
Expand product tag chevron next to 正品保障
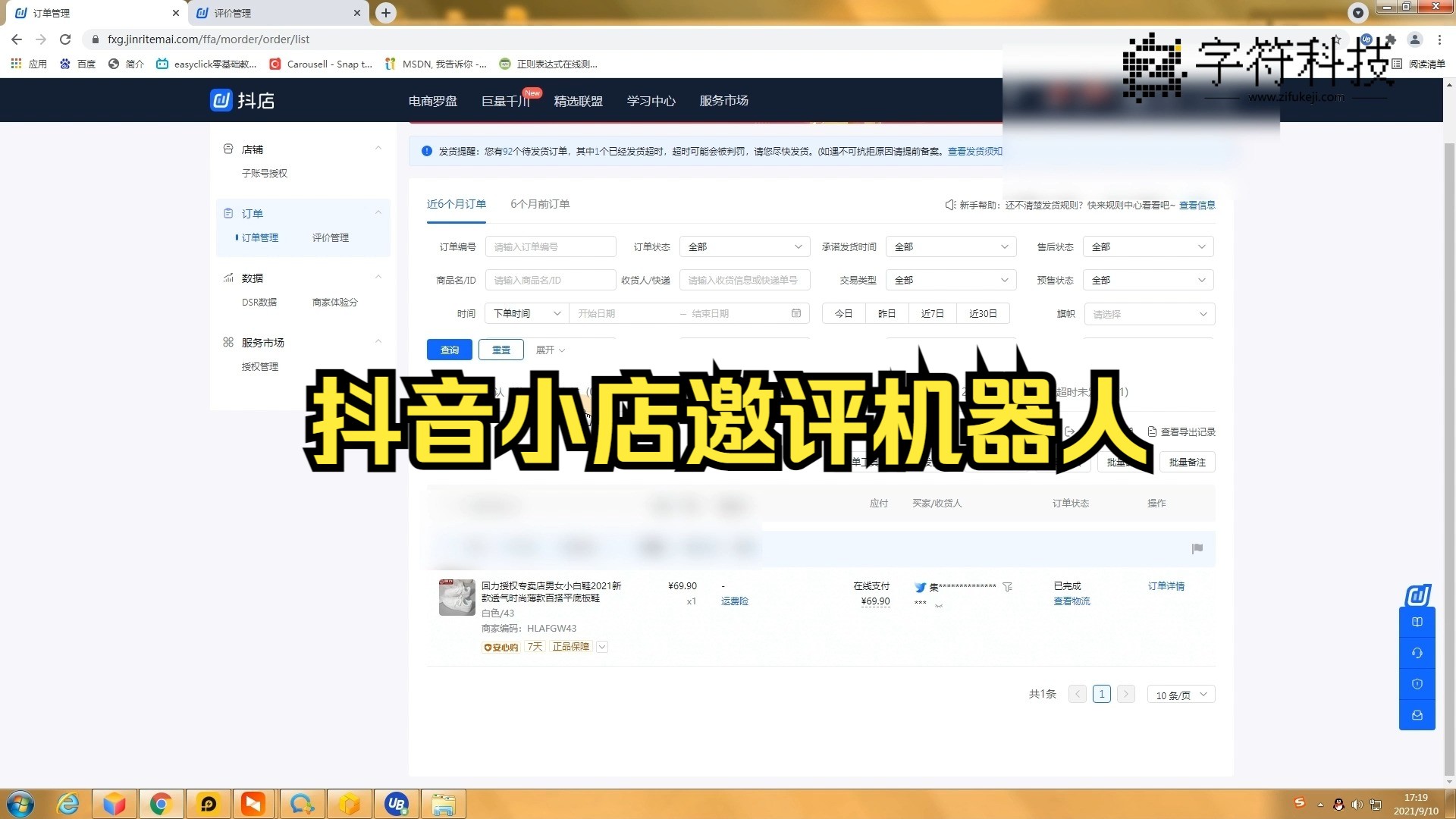(x=602, y=647)
